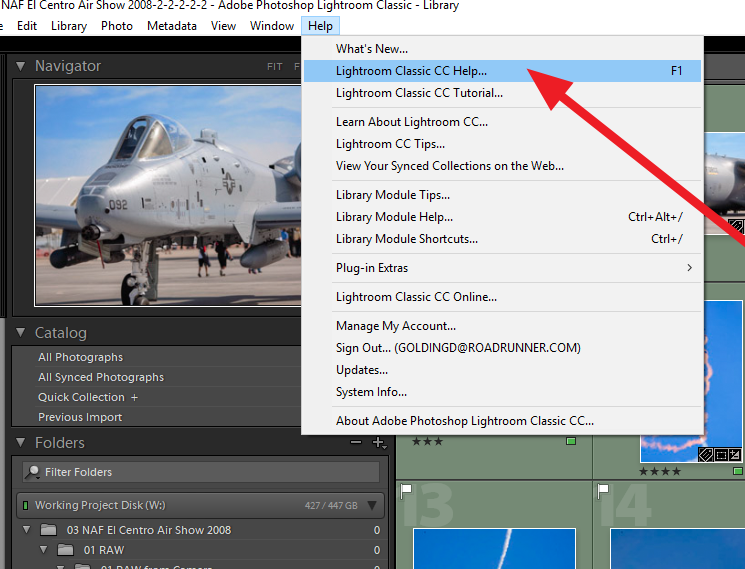Select thumbnail in grid cell 14
The height and width of the screenshot is (569, 745).
pyautogui.click(x=677, y=548)
